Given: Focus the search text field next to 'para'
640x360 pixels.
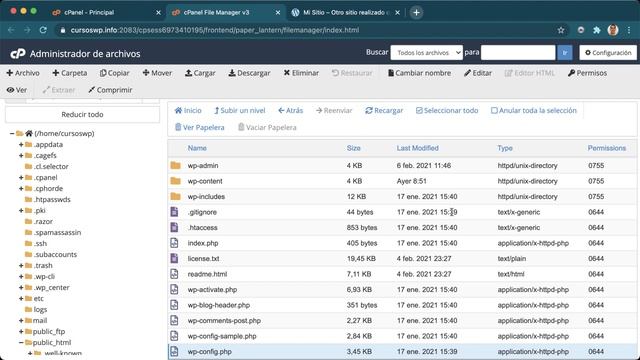Looking at the screenshot, I should point(518,53).
